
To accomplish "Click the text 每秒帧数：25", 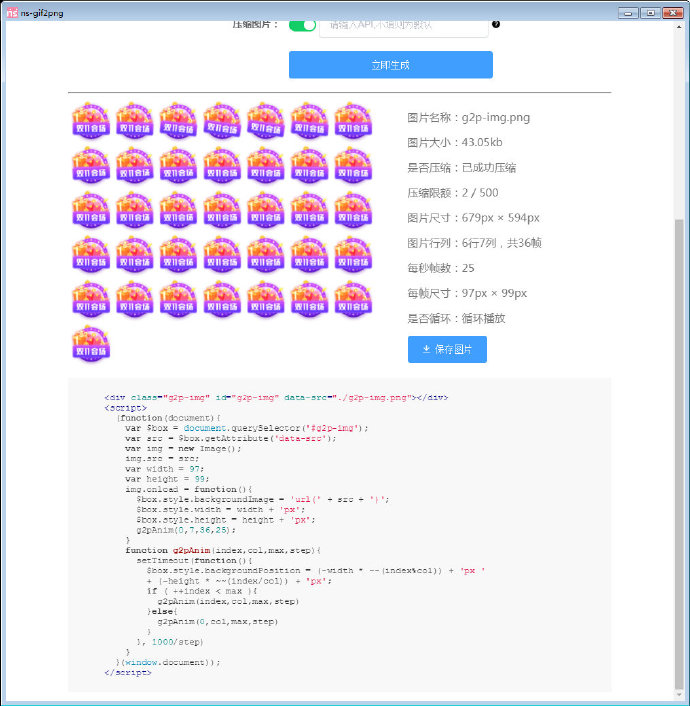I will pyautogui.click(x=440, y=268).
